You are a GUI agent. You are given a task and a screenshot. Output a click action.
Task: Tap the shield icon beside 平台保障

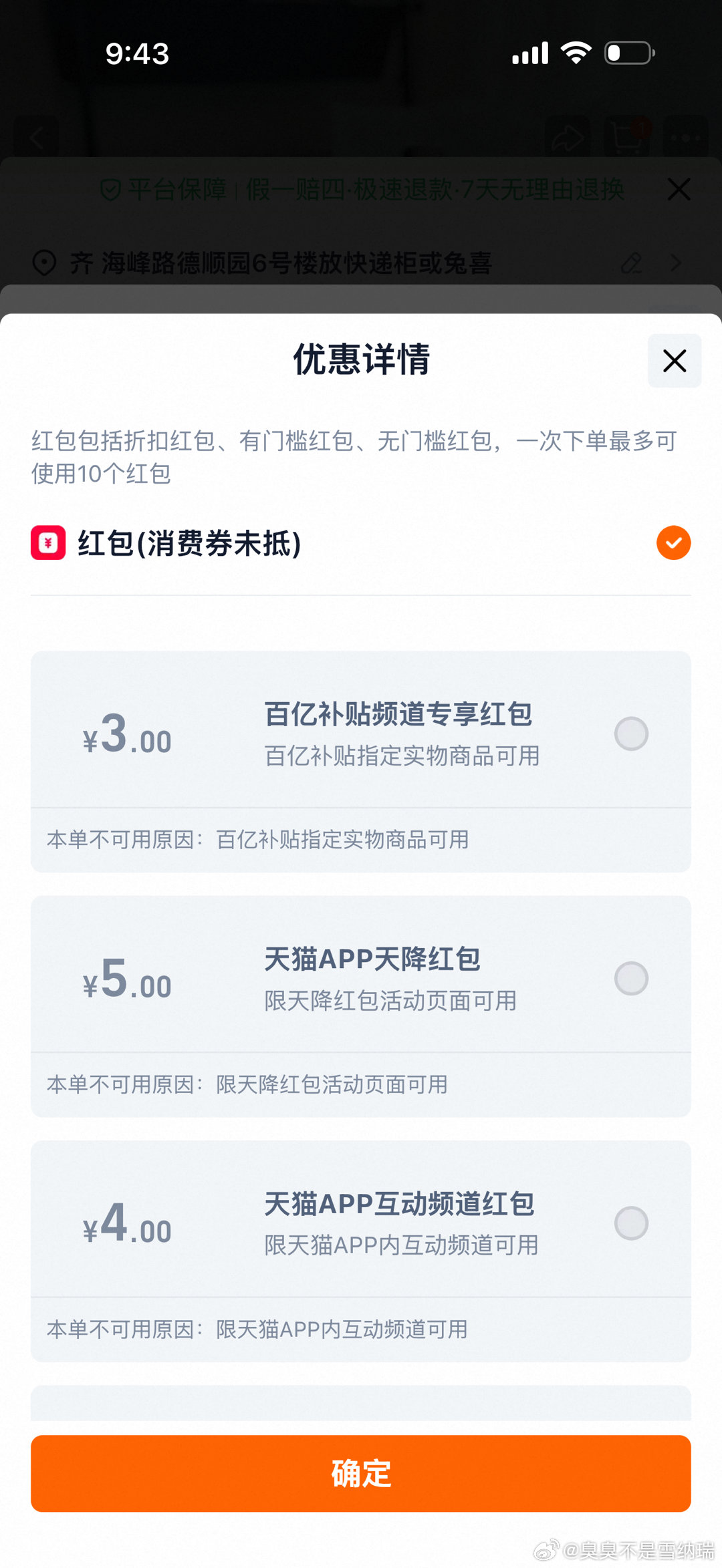coord(110,190)
